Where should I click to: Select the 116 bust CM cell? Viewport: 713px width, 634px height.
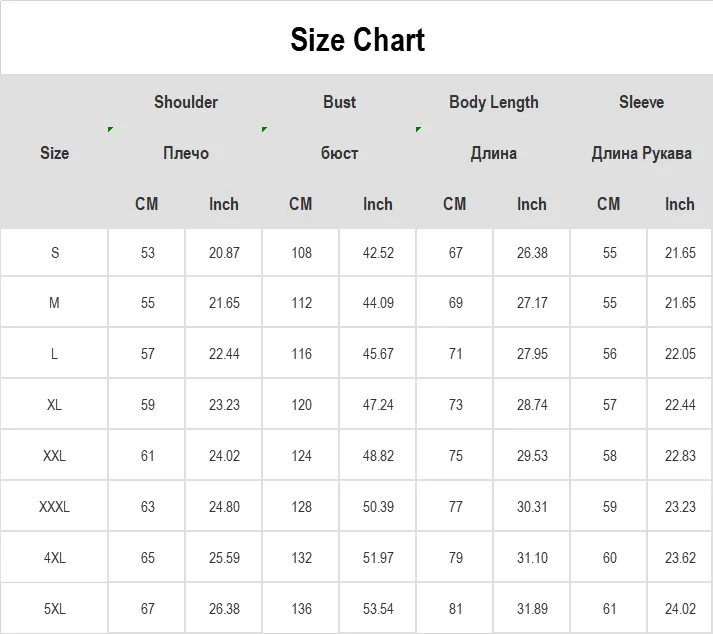click(x=301, y=354)
